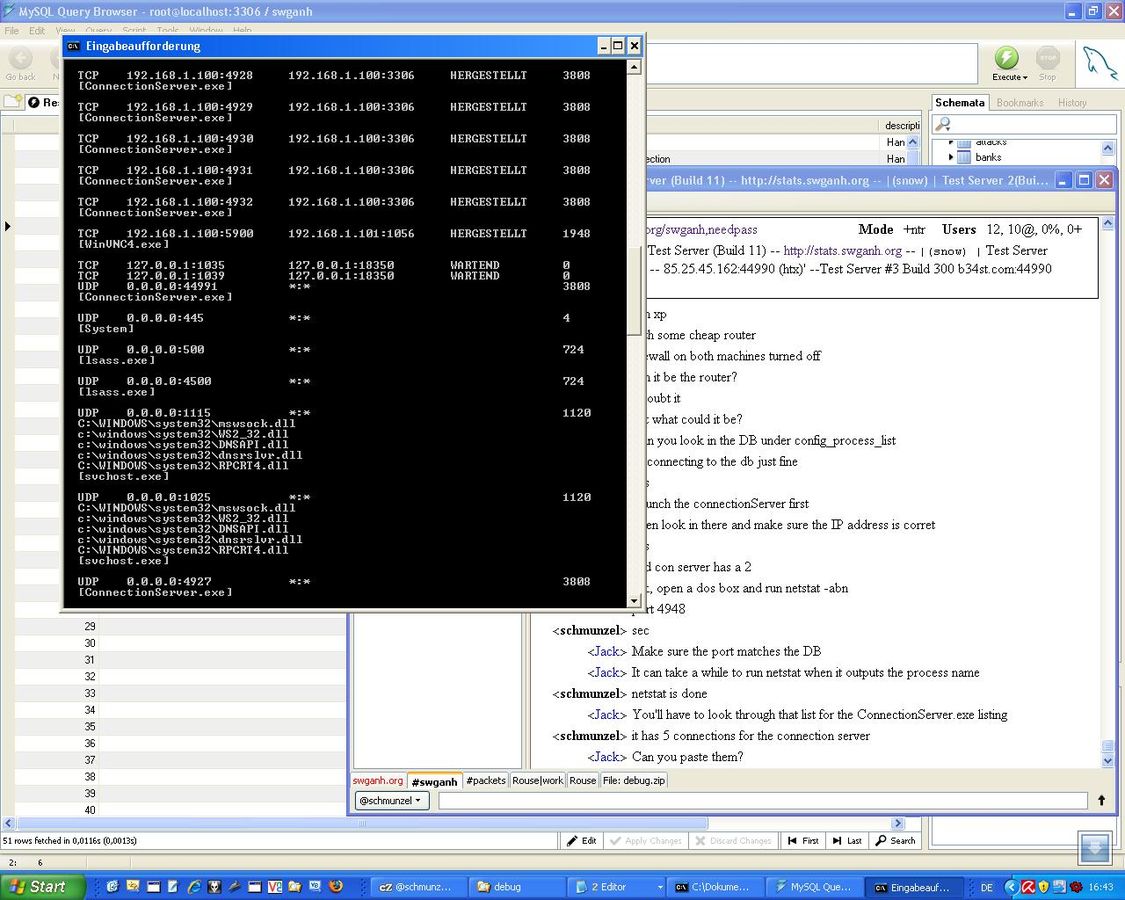This screenshot has width=1125, height=900.
Task: Click the Firefox icon in quick launch
Action: [x=335, y=887]
